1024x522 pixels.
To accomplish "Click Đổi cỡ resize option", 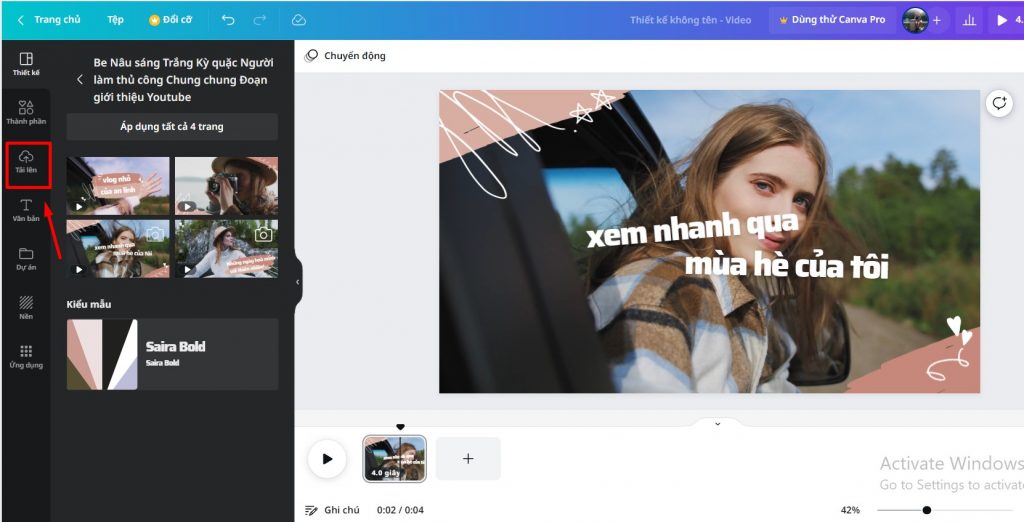I will coord(171,20).
